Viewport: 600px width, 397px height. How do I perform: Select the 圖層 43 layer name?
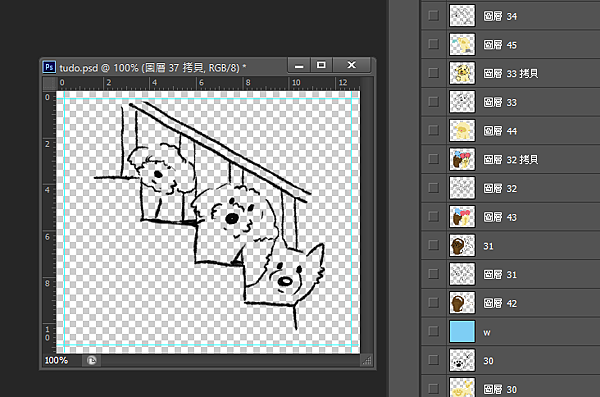click(500, 217)
